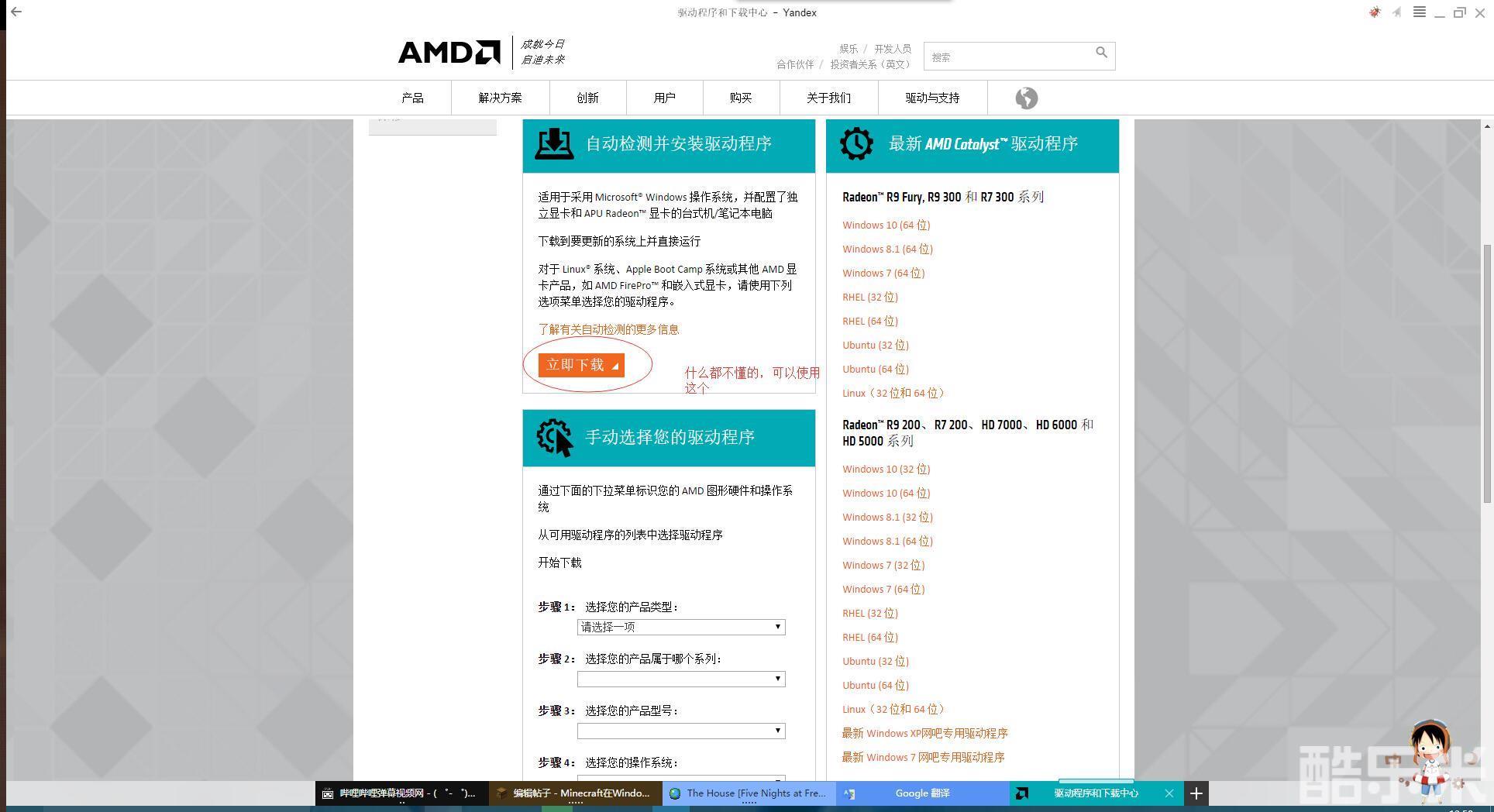Image resolution: width=1494 pixels, height=812 pixels.
Task: Click the 投资者关系（英文）link
Action: 872,64
